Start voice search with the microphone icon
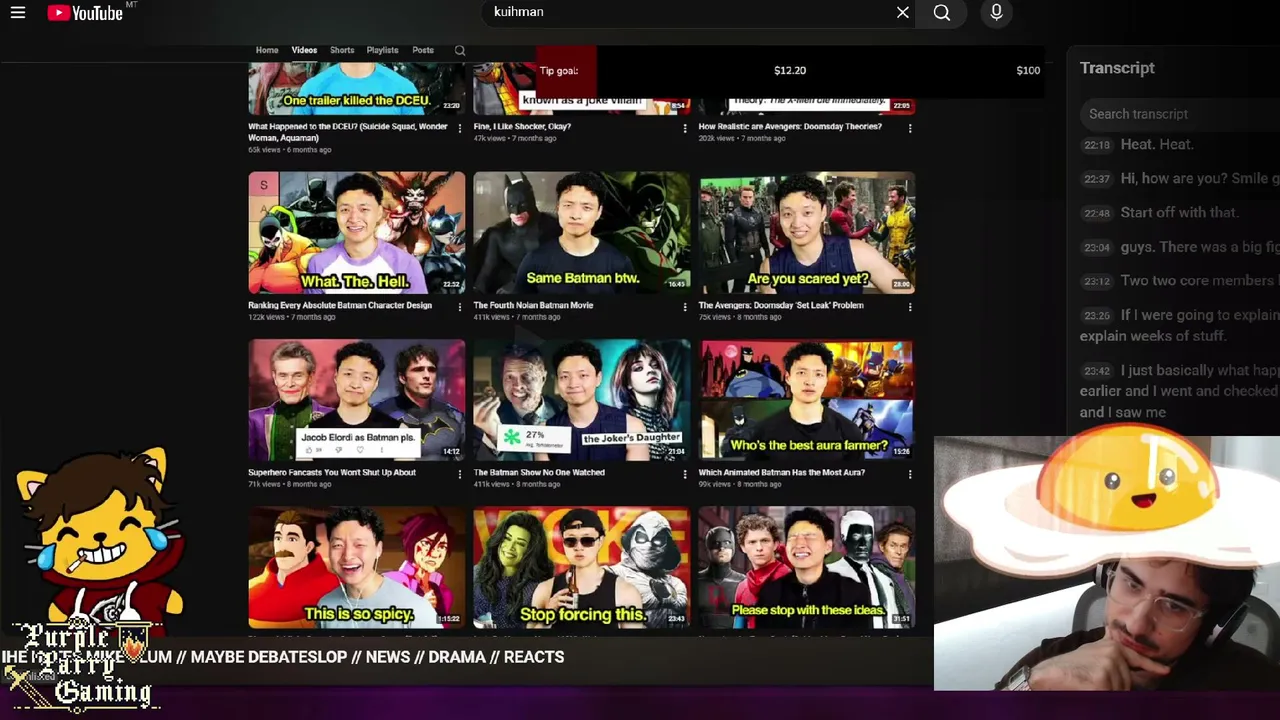This screenshot has width=1280, height=720. coord(996,13)
